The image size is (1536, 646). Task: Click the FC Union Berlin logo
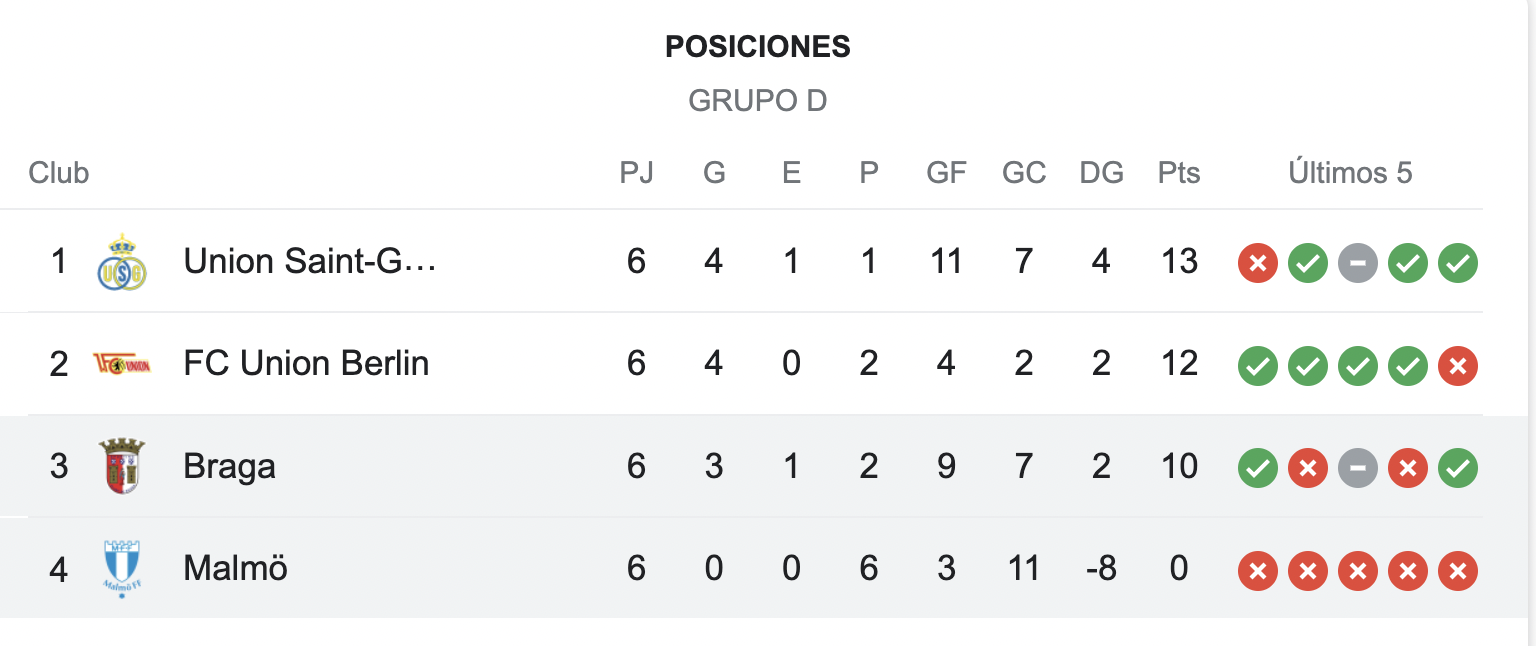pyautogui.click(x=122, y=364)
